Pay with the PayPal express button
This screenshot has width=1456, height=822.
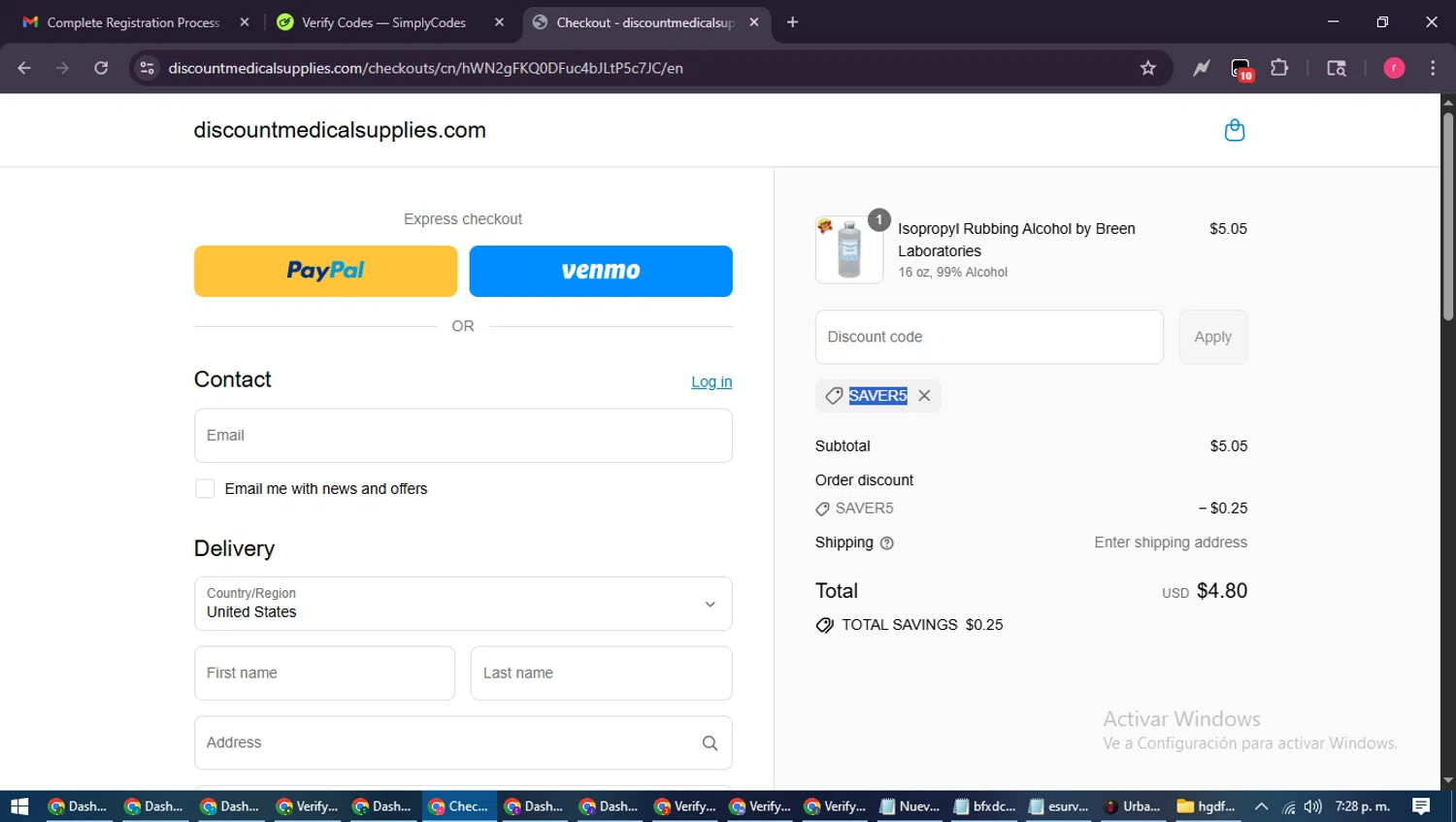pos(325,271)
